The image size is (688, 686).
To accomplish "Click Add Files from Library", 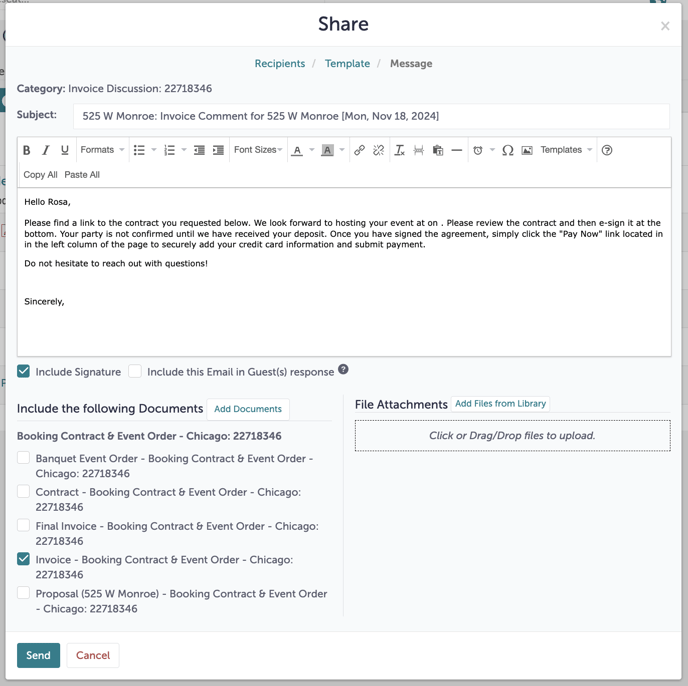I will tap(500, 404).
